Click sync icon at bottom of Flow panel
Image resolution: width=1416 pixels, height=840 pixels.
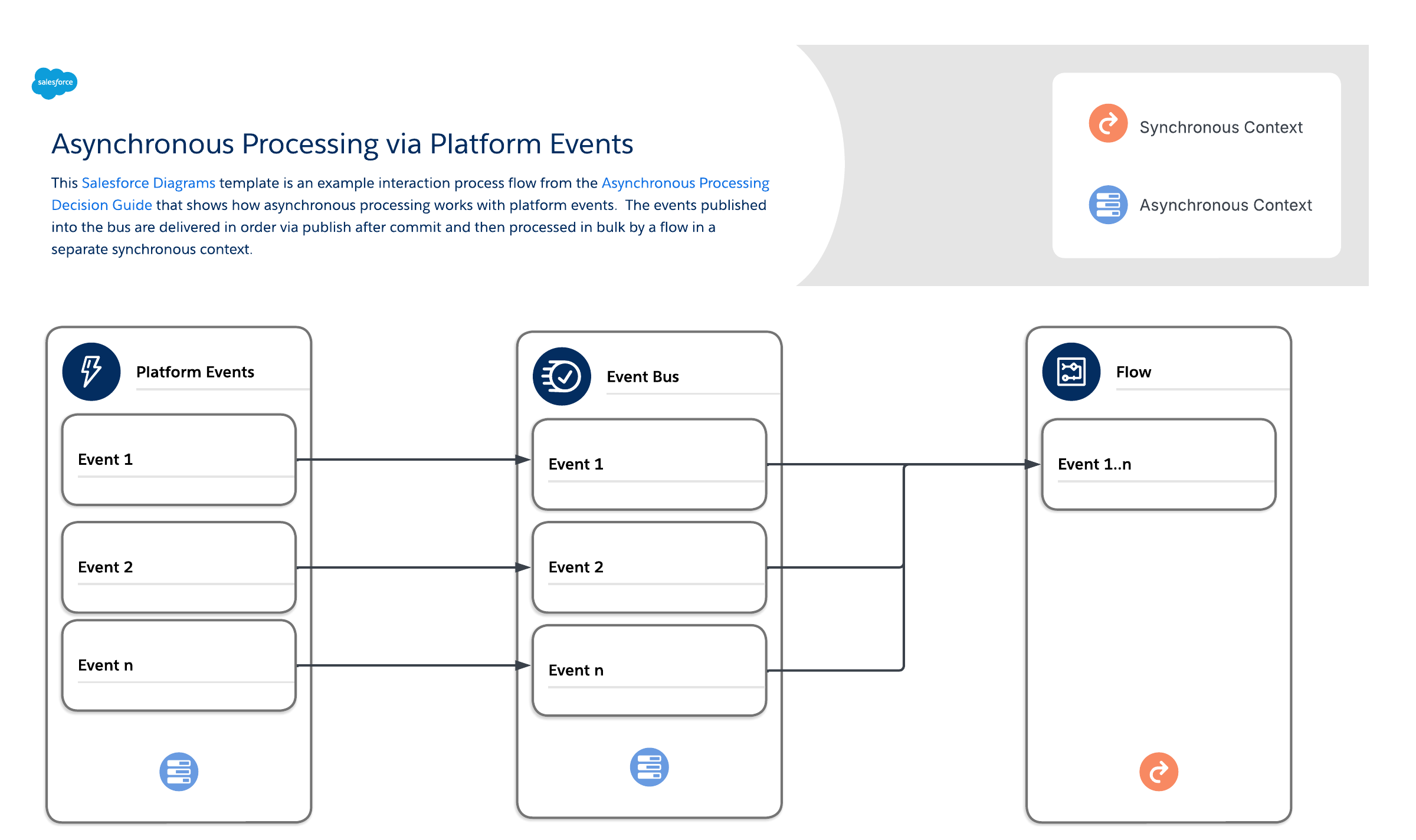(x=1159, y=772)
